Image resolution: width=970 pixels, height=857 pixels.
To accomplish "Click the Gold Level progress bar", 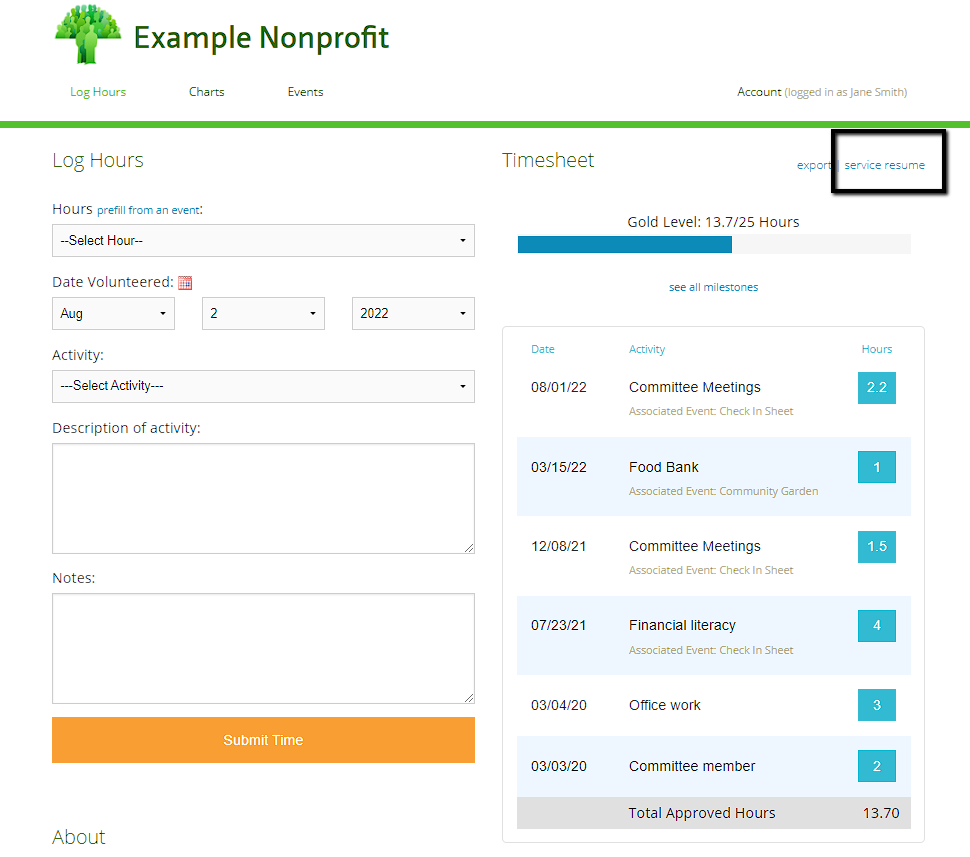I will point(713,244).
